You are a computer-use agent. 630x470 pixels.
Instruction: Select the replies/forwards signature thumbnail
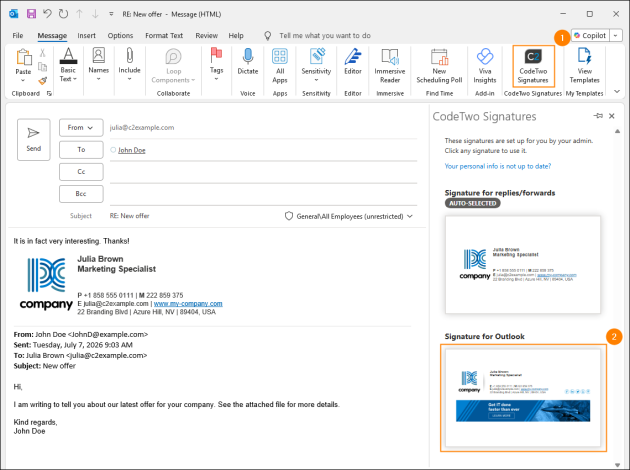[x=523, y=265]
